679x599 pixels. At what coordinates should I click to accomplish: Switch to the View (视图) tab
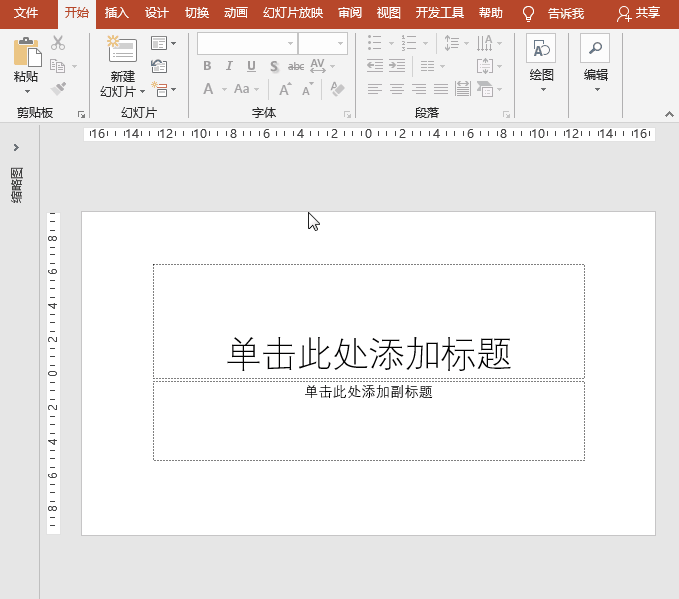[389, 13]
